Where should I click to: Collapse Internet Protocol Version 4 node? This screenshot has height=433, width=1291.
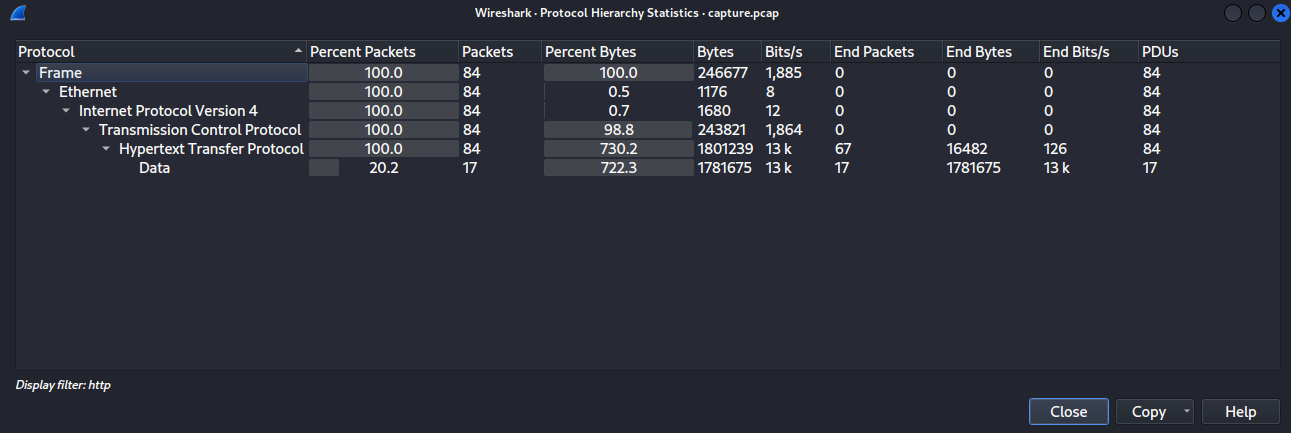click(x=66, y=111)
